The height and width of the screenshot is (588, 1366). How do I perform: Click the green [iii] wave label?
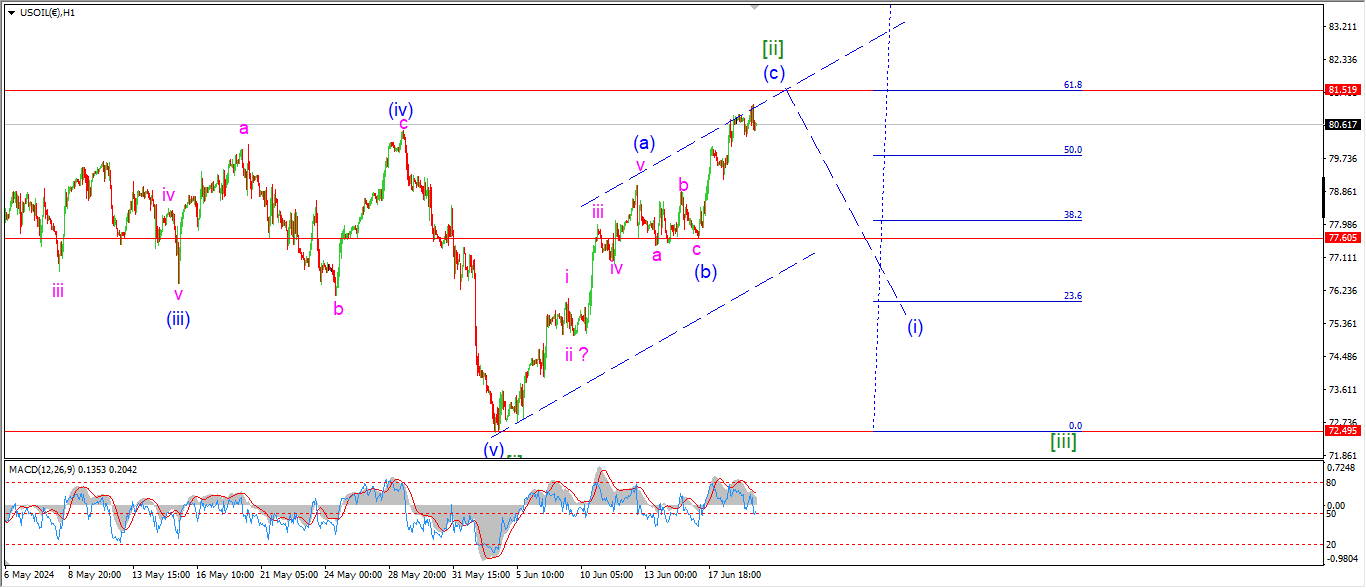pyautogui.click(x=1064, y=441)
